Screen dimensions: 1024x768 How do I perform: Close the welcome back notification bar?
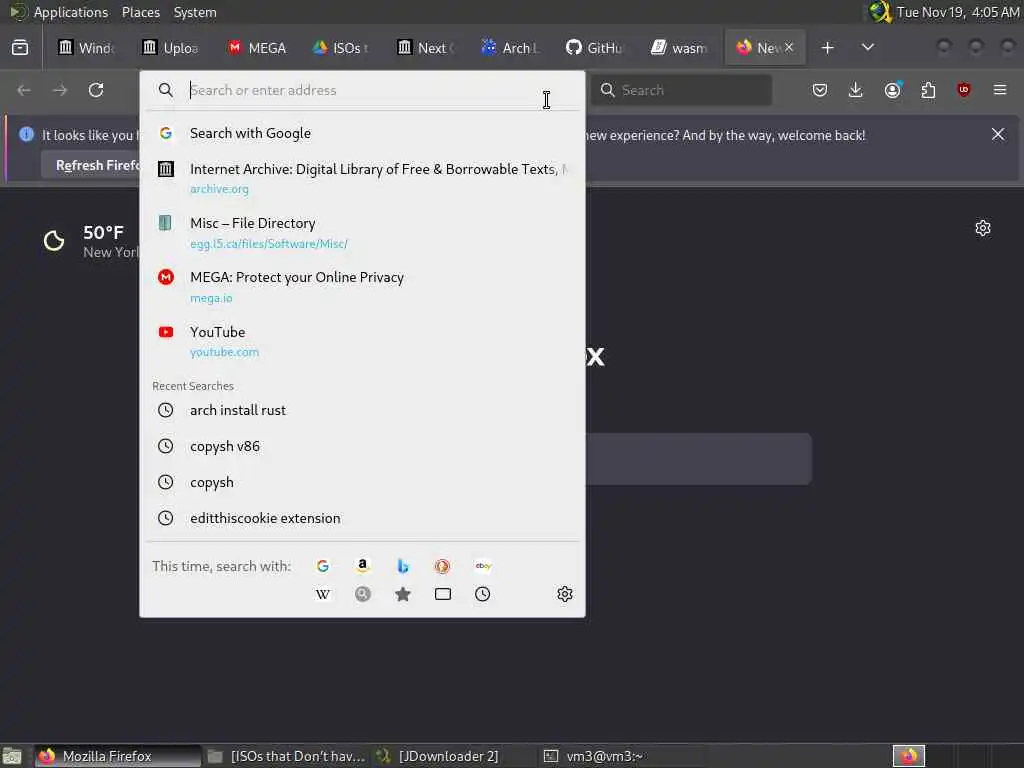(x=998, y=135)
